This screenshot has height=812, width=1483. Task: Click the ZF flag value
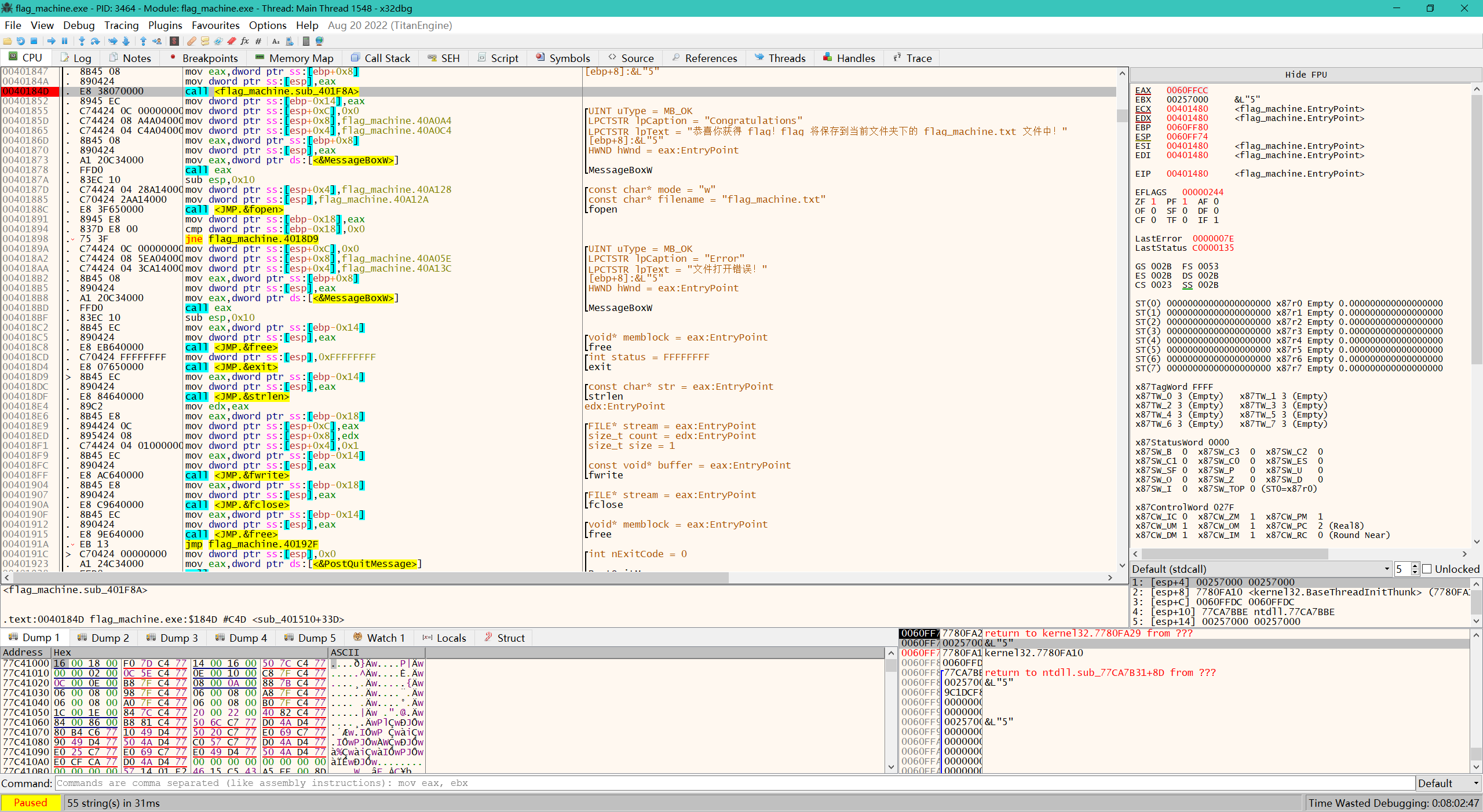(x=1153, y=202)
